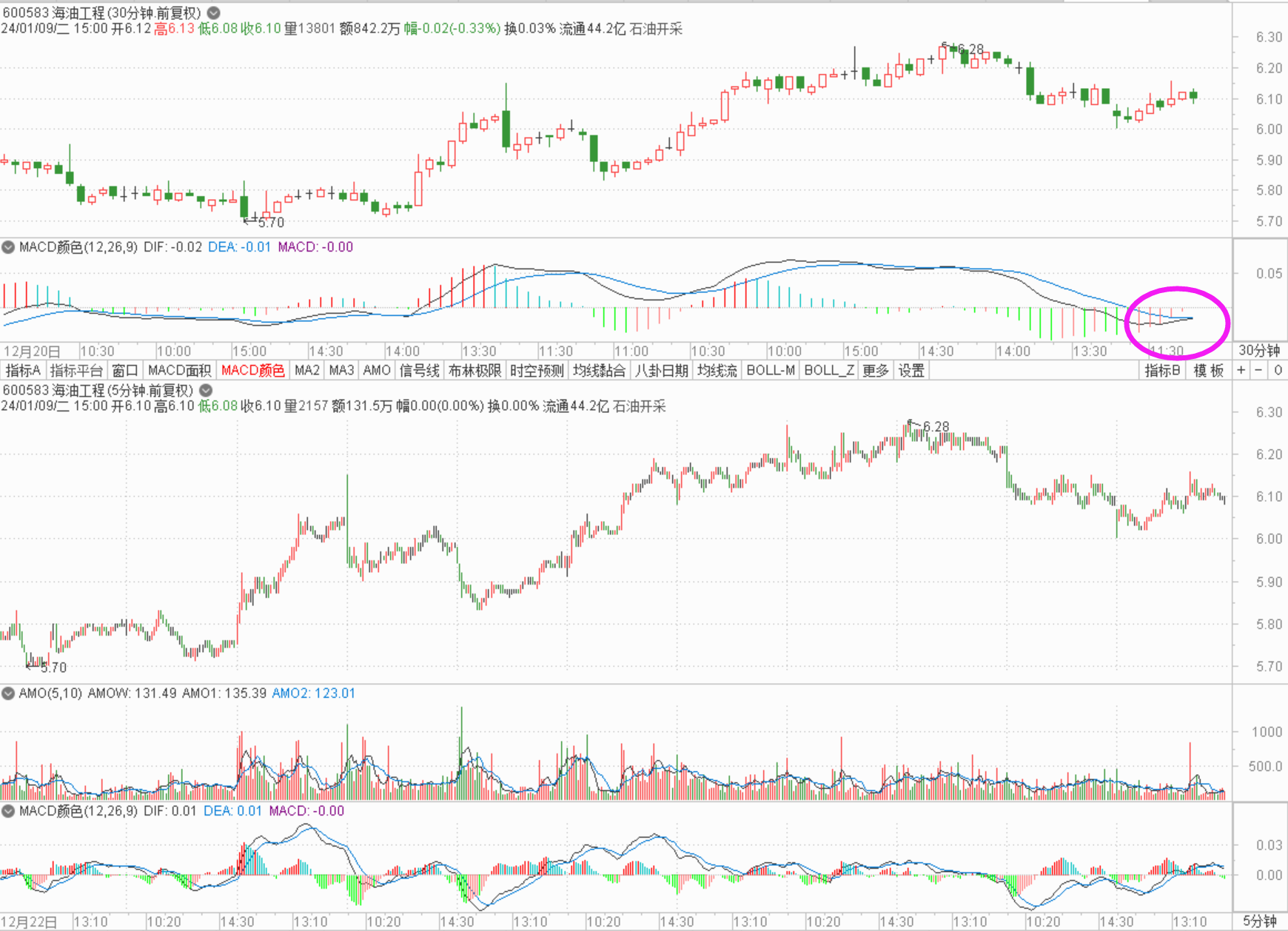Viewport: 1288px width, 931px height.
Task: Expand indicator menu of bottom MACD颜色 panel
Action: coord(8,811)
